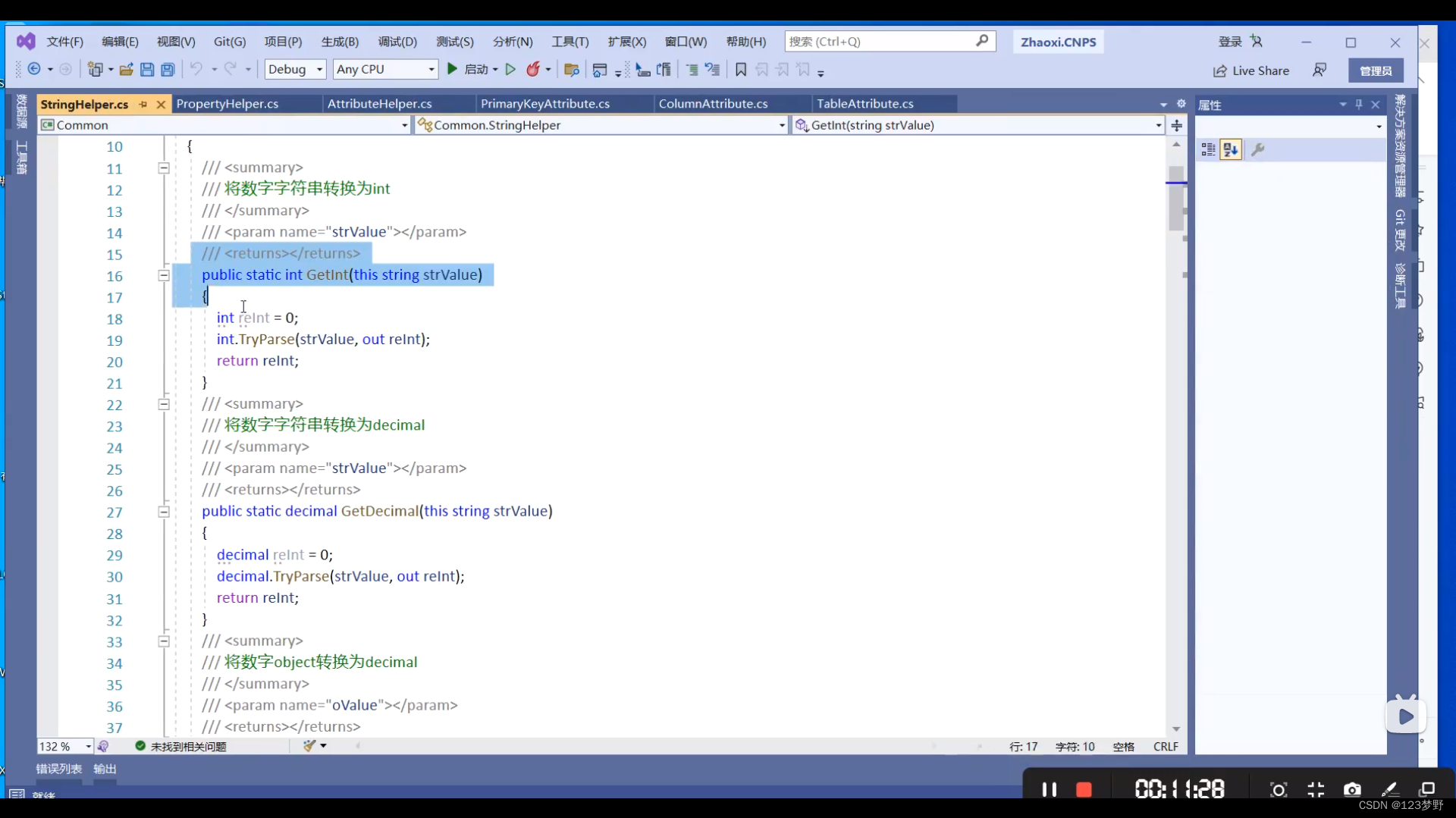Screen dimensions: 1456x818
Task: Click the start without debugging outline play icon
Action: point(510,69)
